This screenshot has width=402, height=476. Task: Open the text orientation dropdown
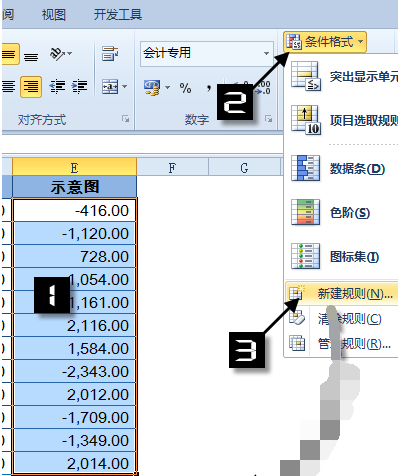coord(60,54)
